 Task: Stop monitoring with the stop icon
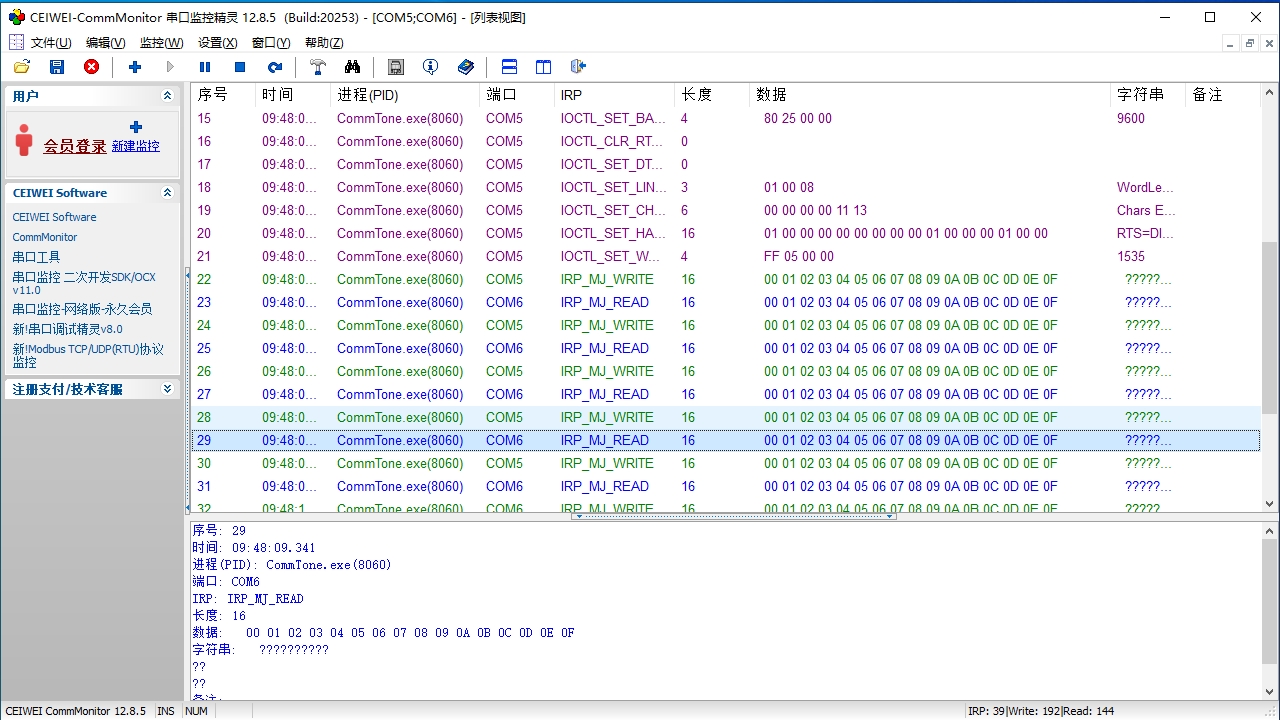[240, 67]
